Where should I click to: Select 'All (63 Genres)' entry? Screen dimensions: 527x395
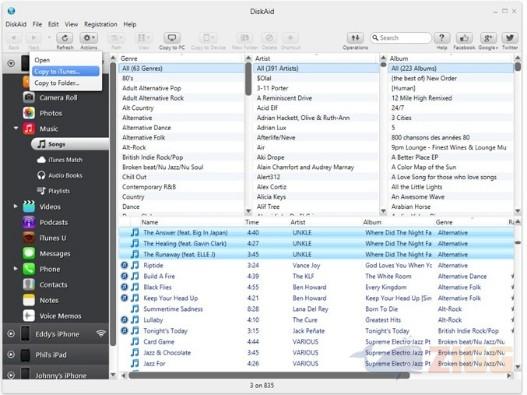pos(181,68)
